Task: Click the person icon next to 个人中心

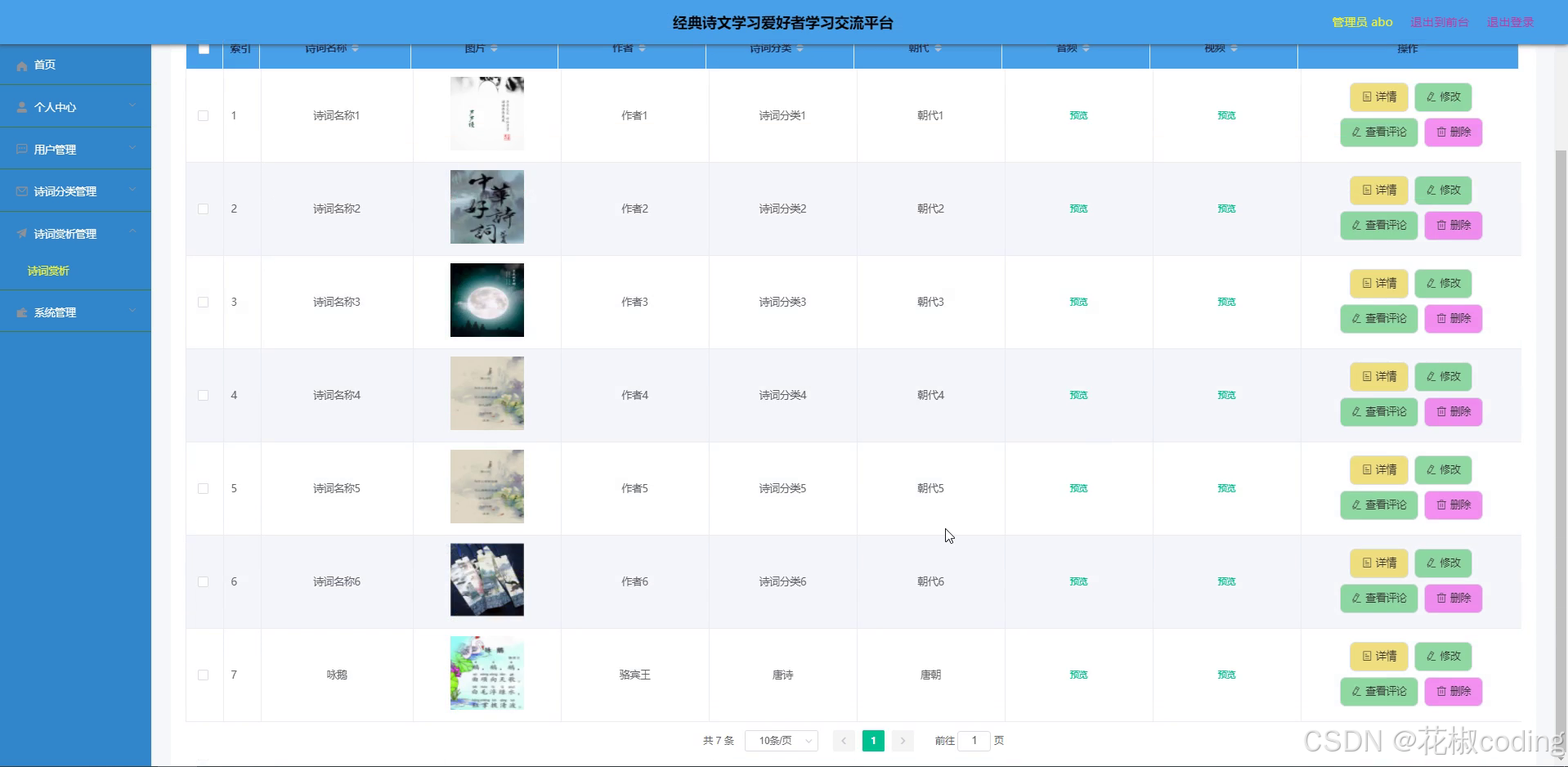Action: click(x=20, y=106)
